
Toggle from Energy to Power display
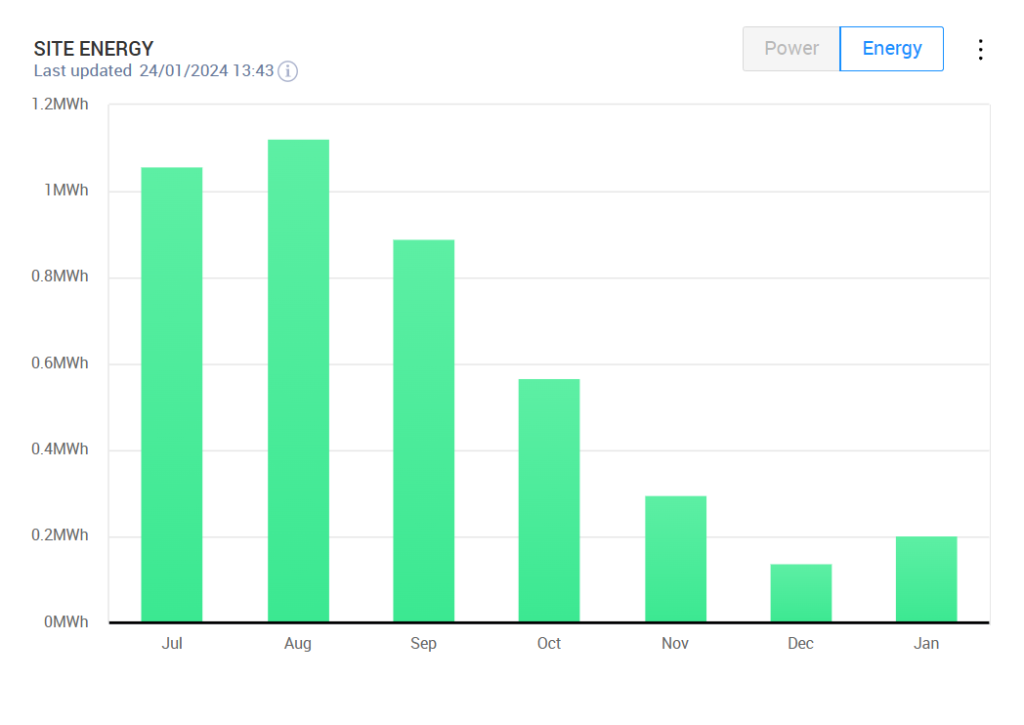coord(790,48)
